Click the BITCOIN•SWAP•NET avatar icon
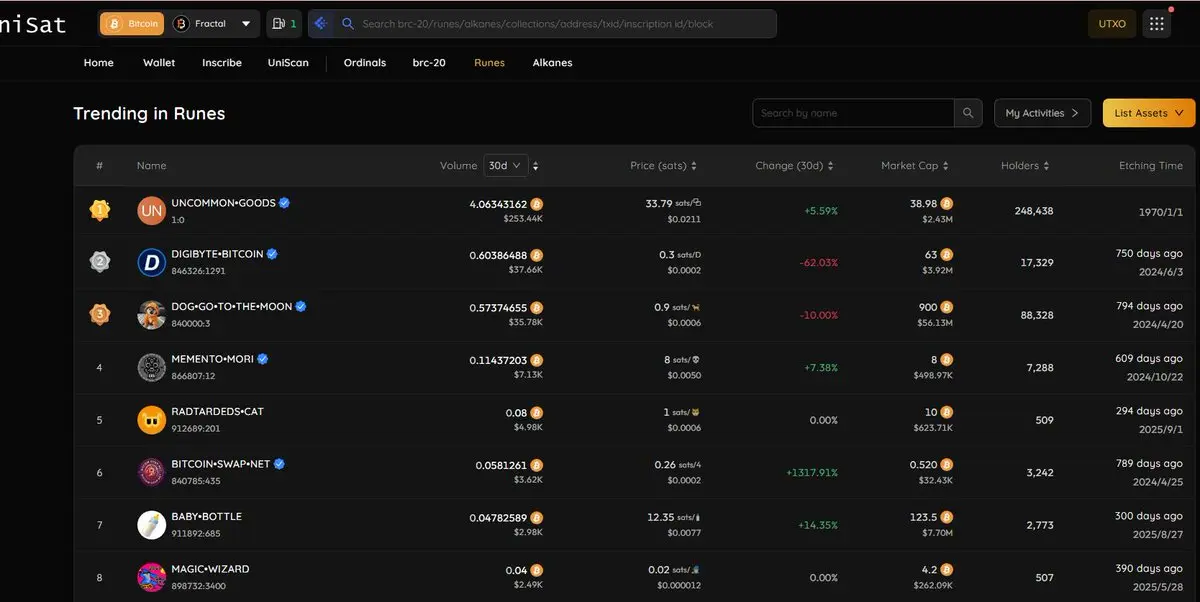The width and height of the screenshot is (1200, 602). 151,472
